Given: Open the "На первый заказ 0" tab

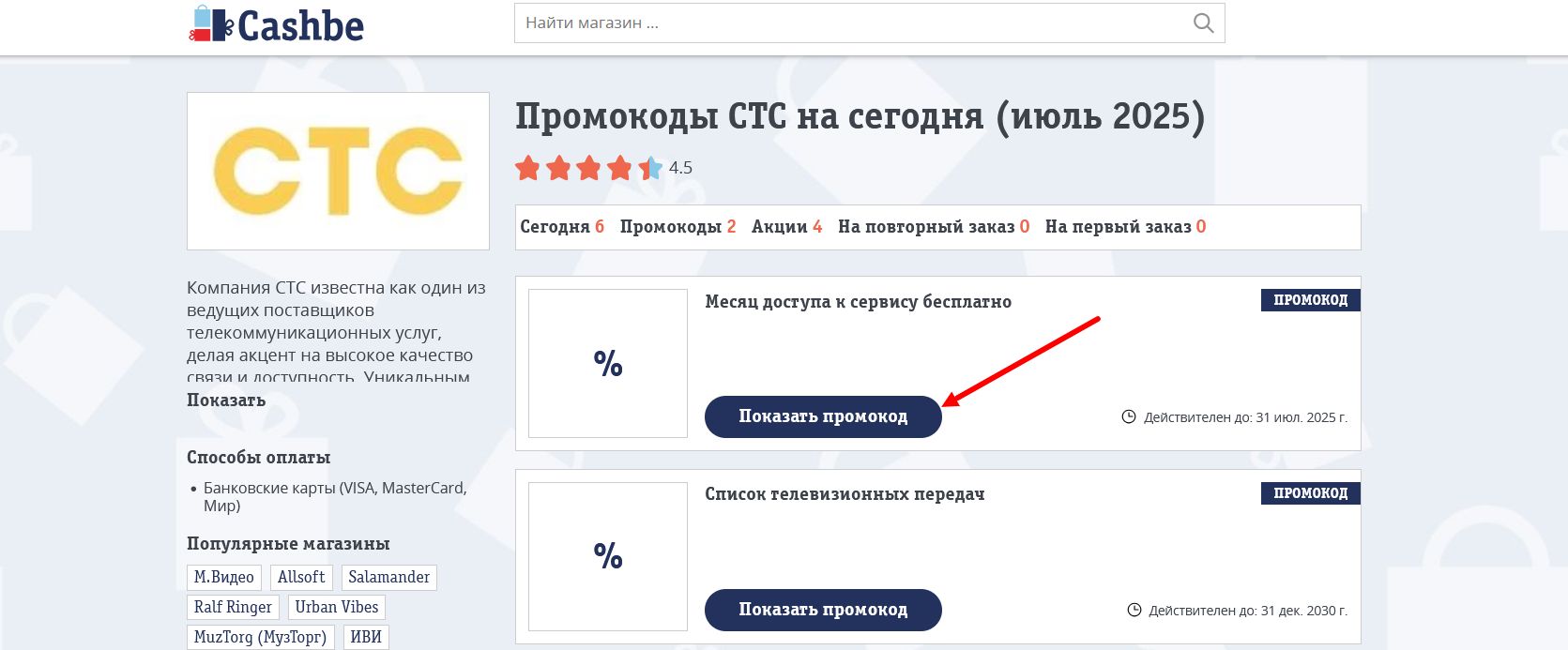Looking at the screenshot, I should point(1125,227).
